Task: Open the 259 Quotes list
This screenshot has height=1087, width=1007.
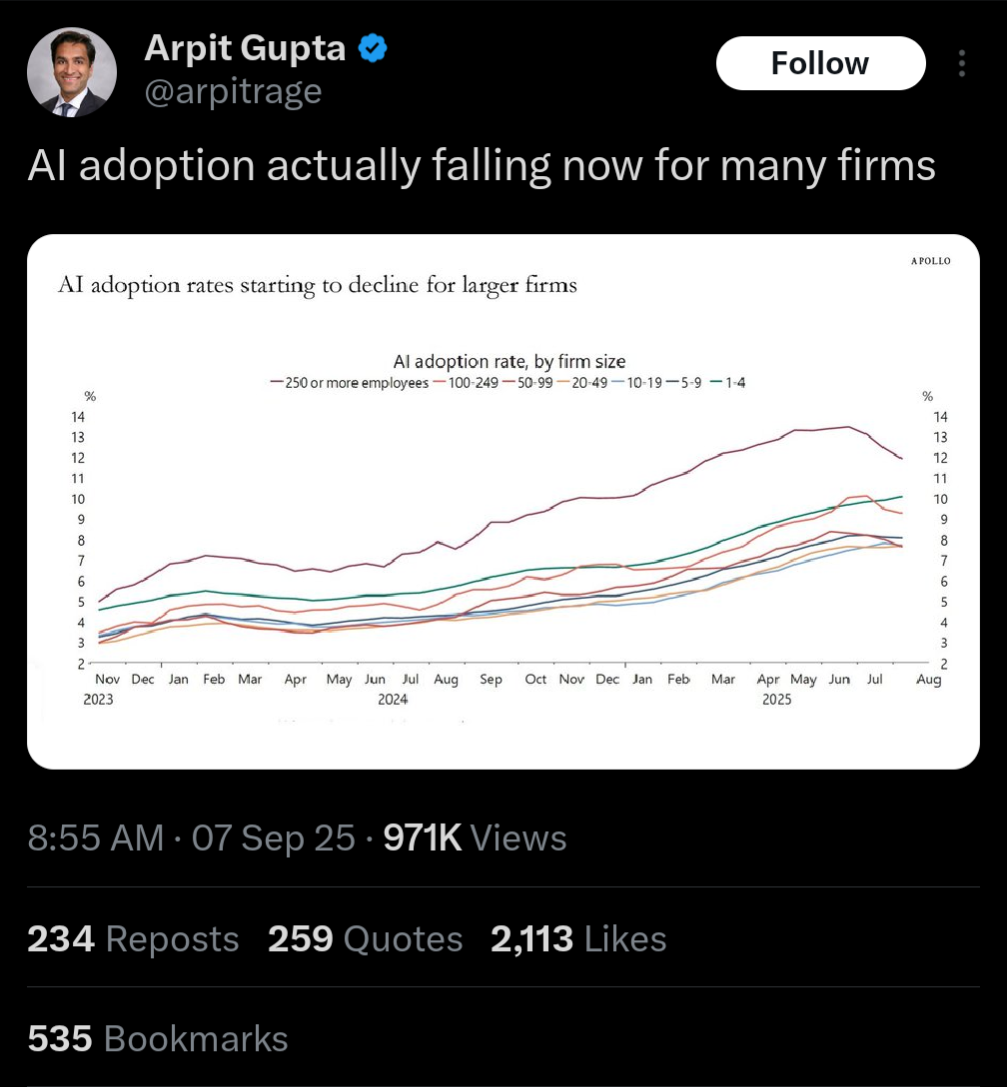Action: 365,939
